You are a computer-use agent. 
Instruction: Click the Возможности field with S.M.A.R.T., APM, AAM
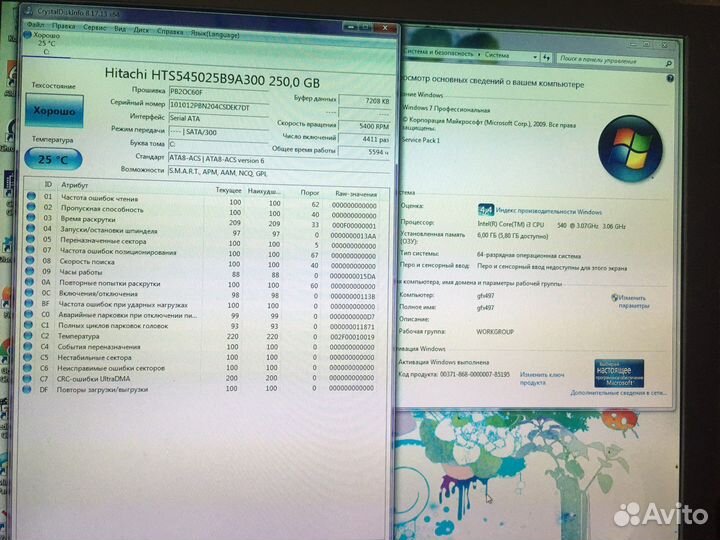point(279,172)
